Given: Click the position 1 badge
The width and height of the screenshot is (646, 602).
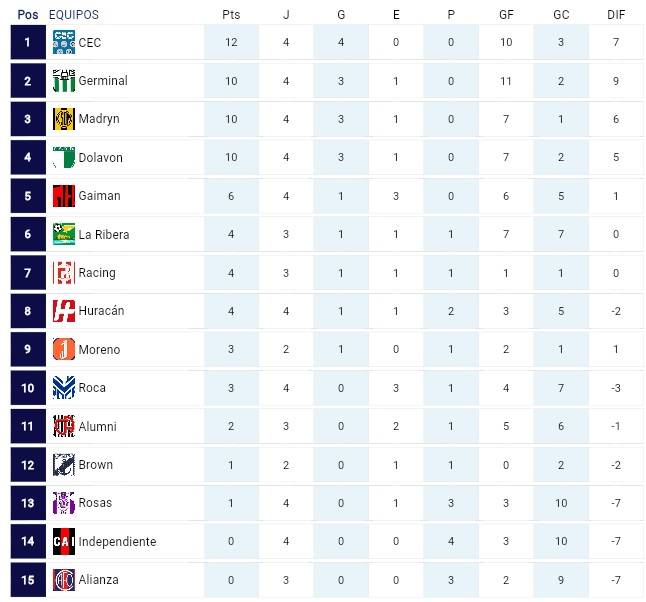Looking at the screenshot, I should coord(28,42).
